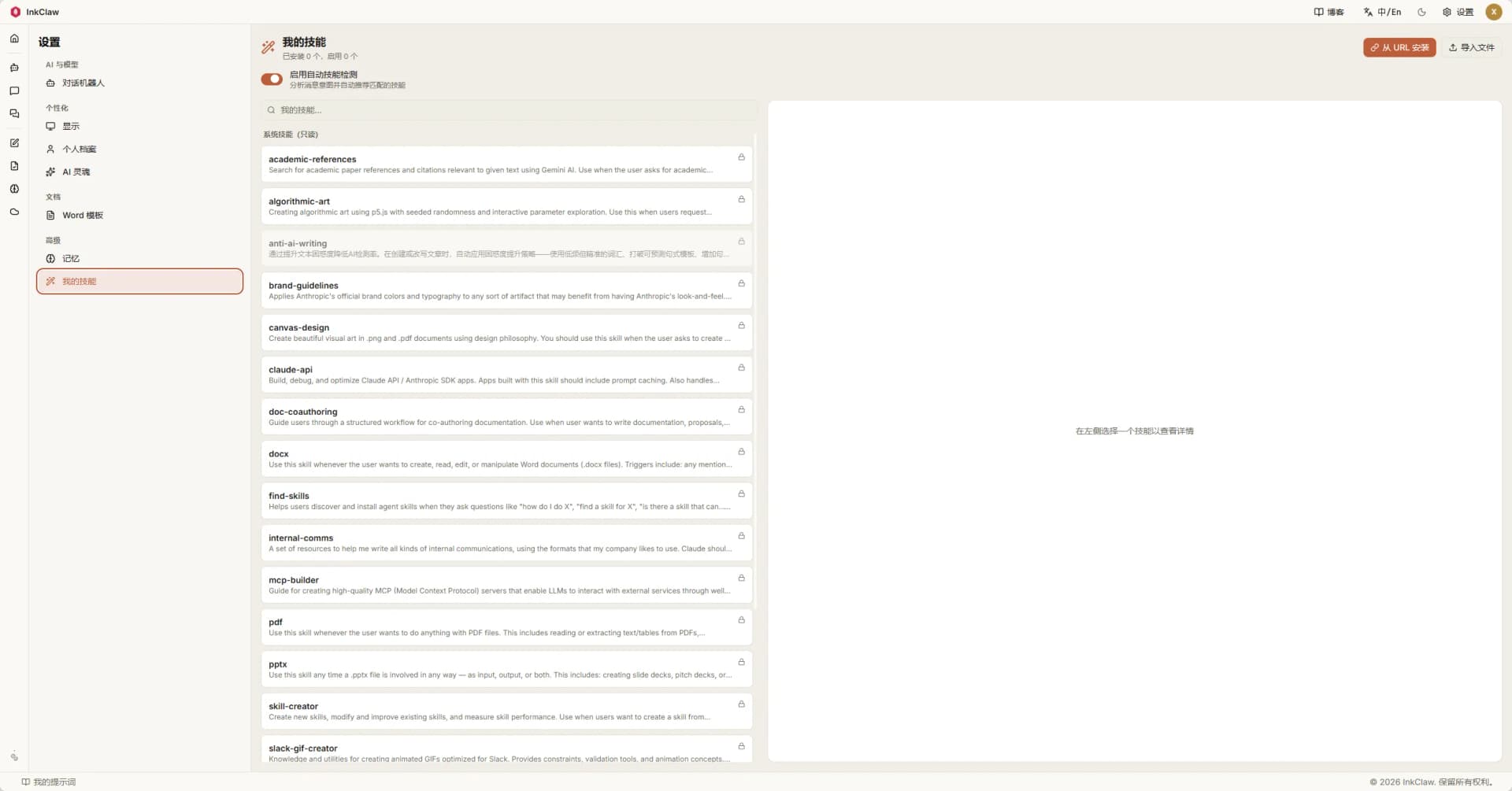Open 我的提示词 in the bottom bar
Screen dimensions: 1512x791
pyautogui.click(x=49, y=782)
